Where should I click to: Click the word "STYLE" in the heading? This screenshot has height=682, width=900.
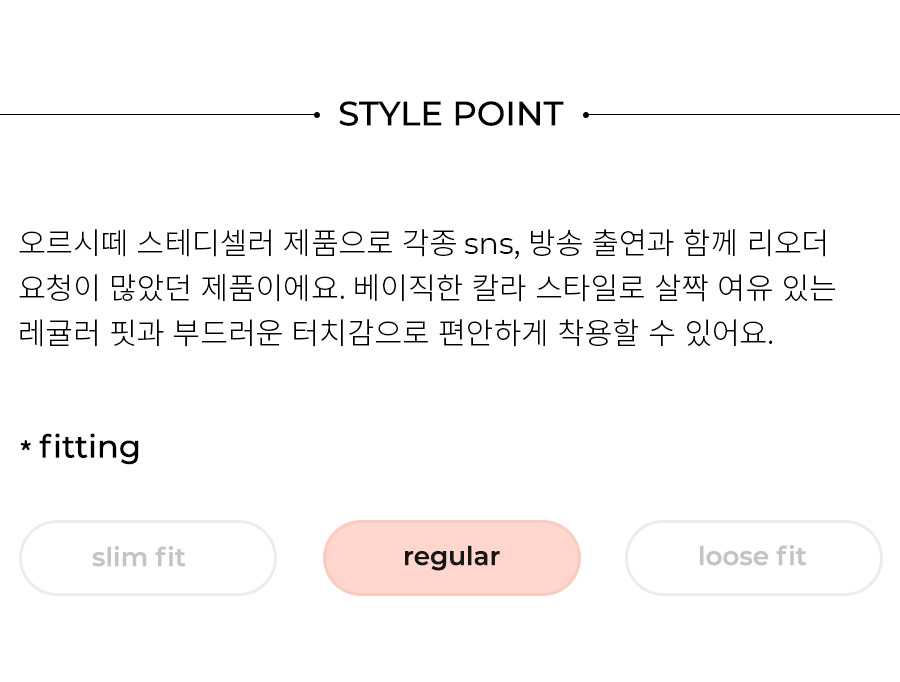coord(390,114)
